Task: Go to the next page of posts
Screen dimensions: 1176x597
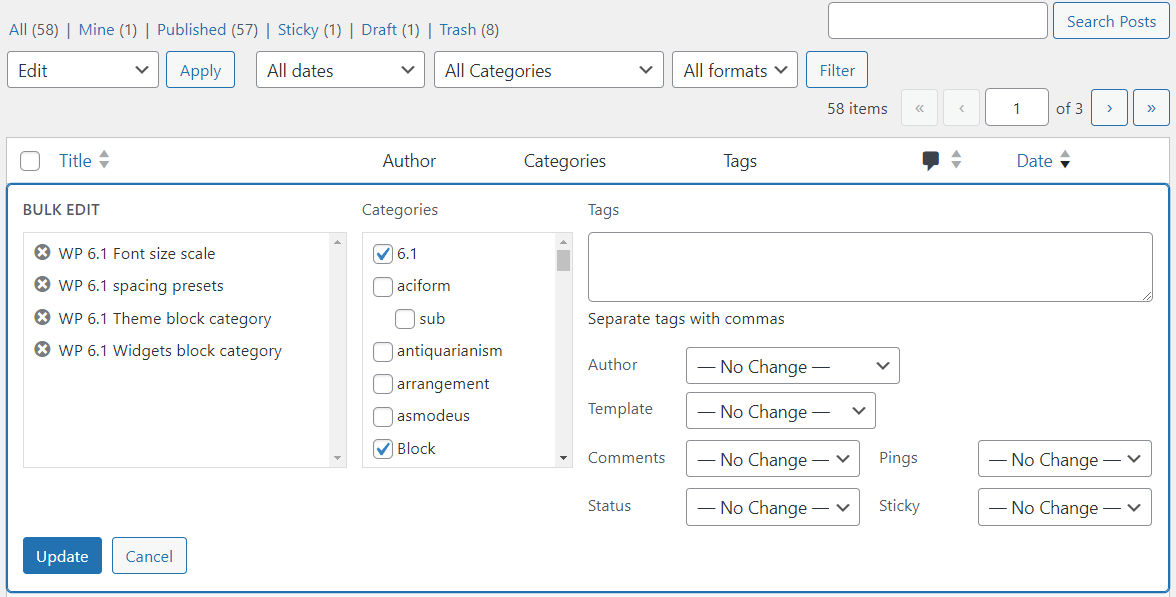Action: 1109,107
